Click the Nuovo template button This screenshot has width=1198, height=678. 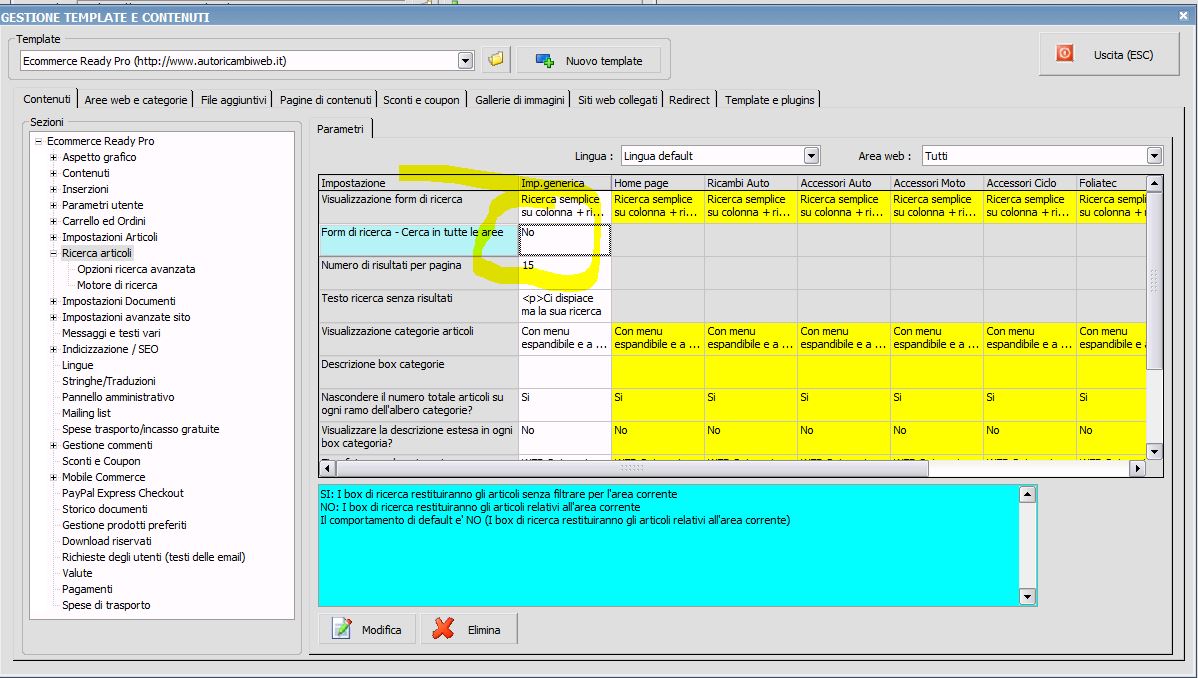point(588,60)
